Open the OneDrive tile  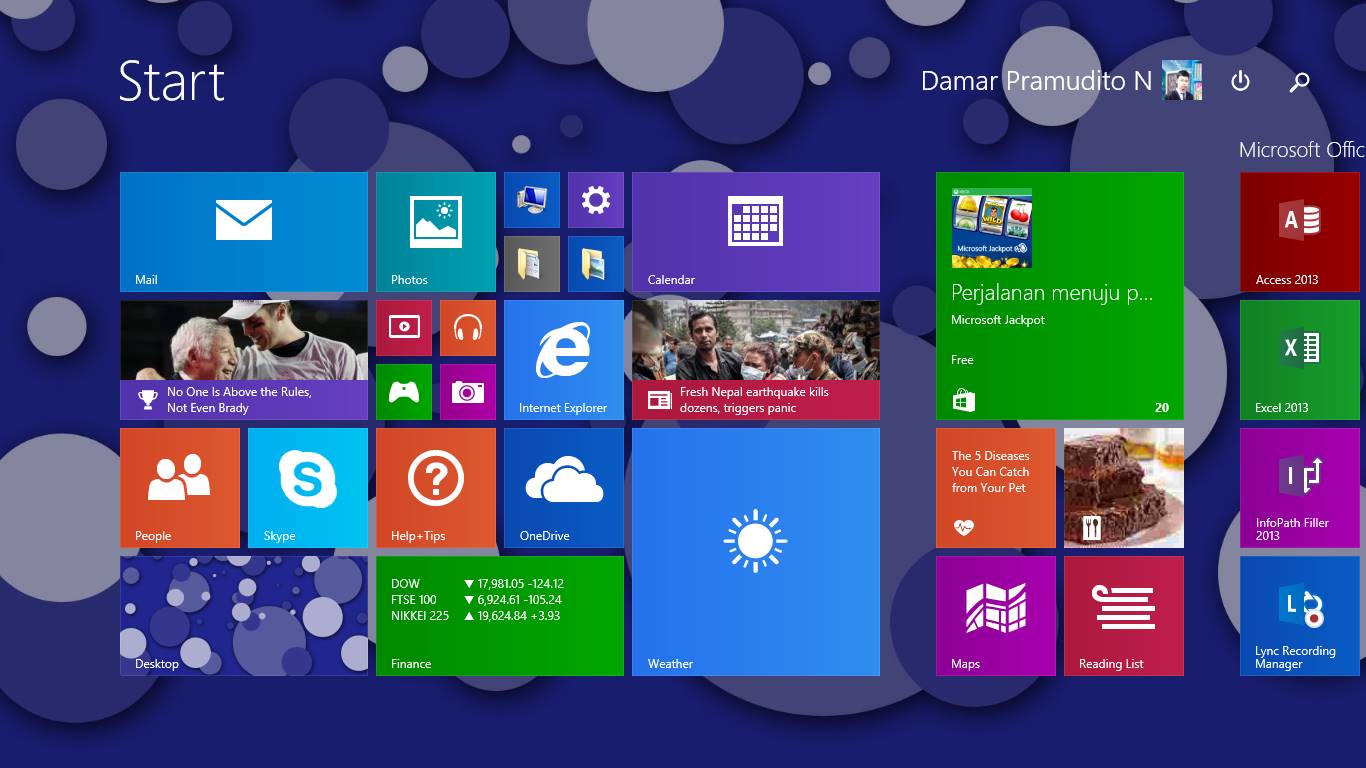pos(564,488)
